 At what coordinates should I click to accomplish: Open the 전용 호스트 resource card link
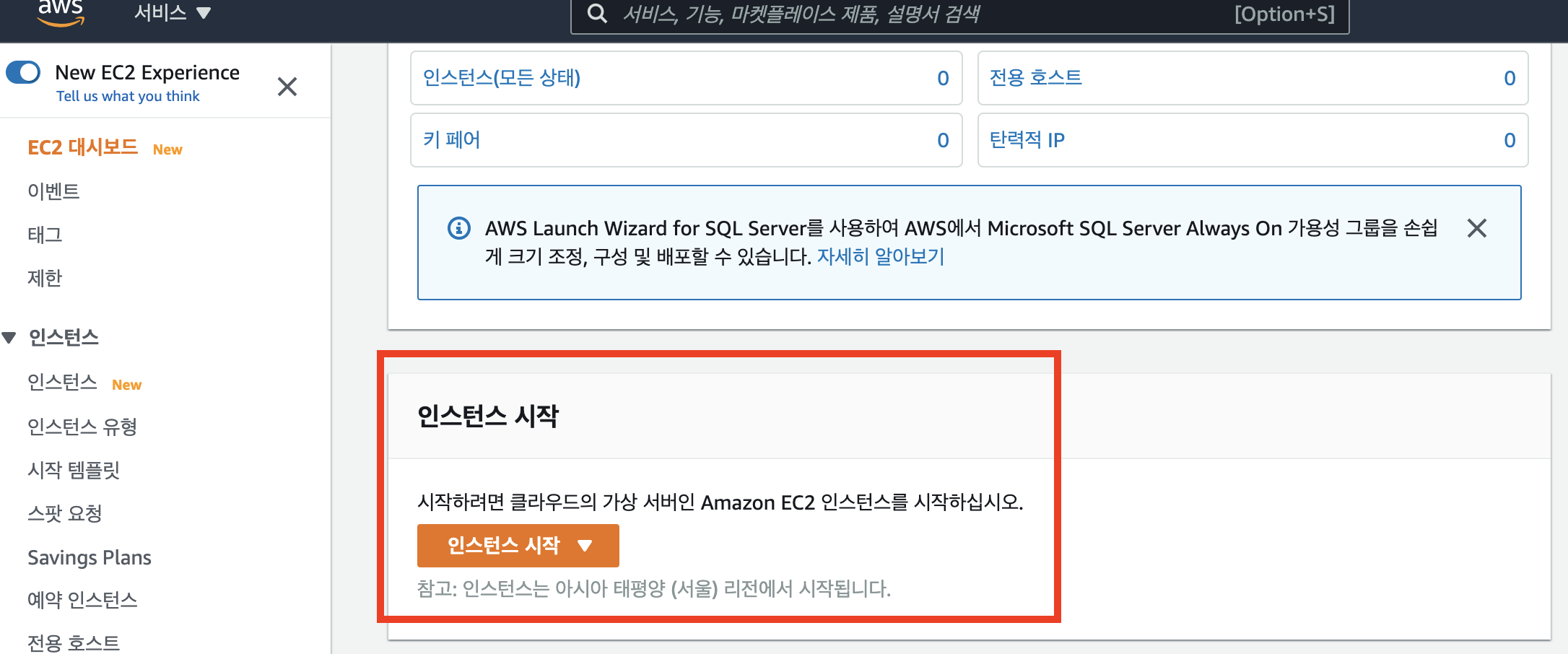tap(1036, 77)
